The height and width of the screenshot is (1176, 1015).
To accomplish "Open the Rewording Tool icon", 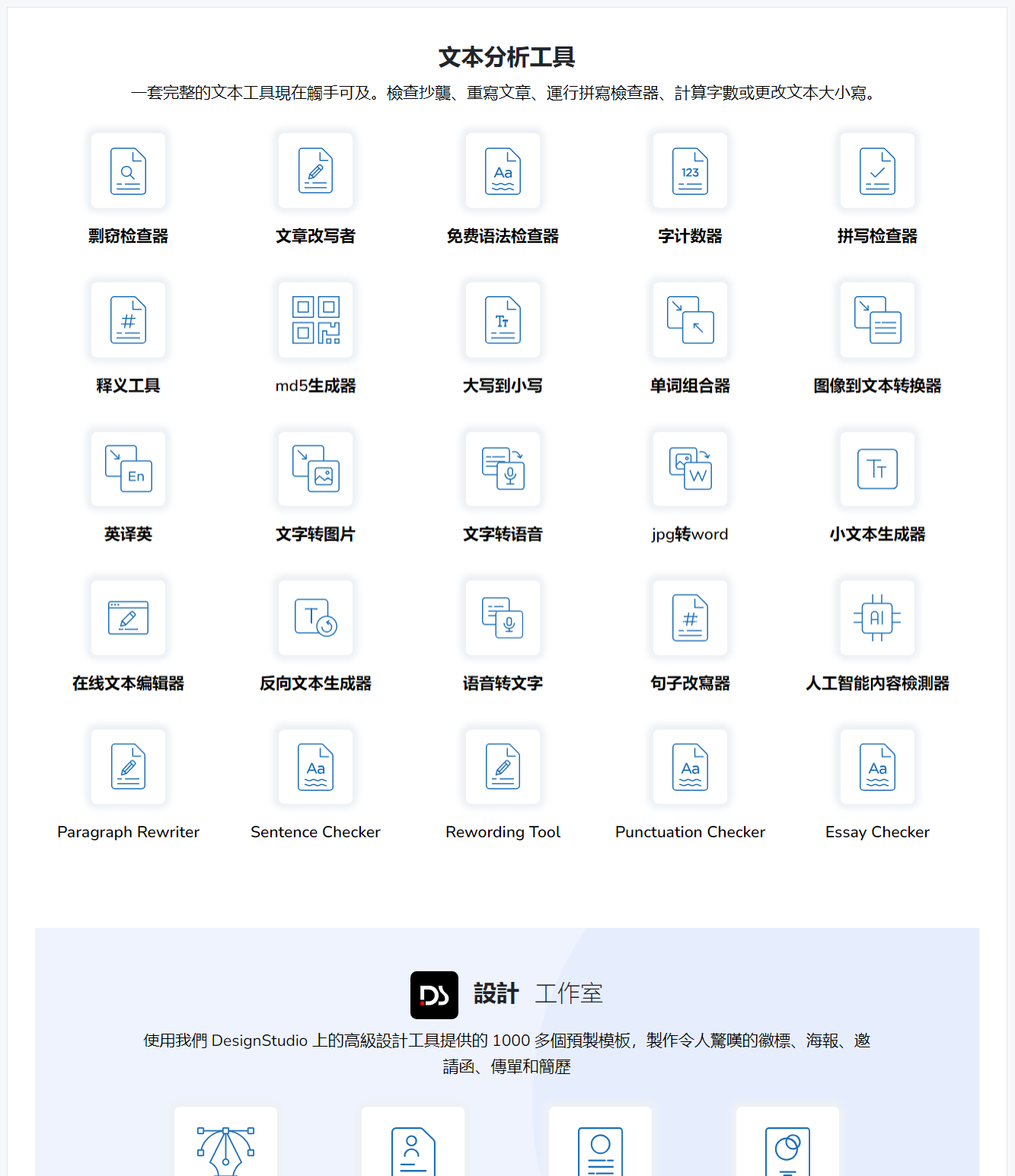I will point(503,767).
